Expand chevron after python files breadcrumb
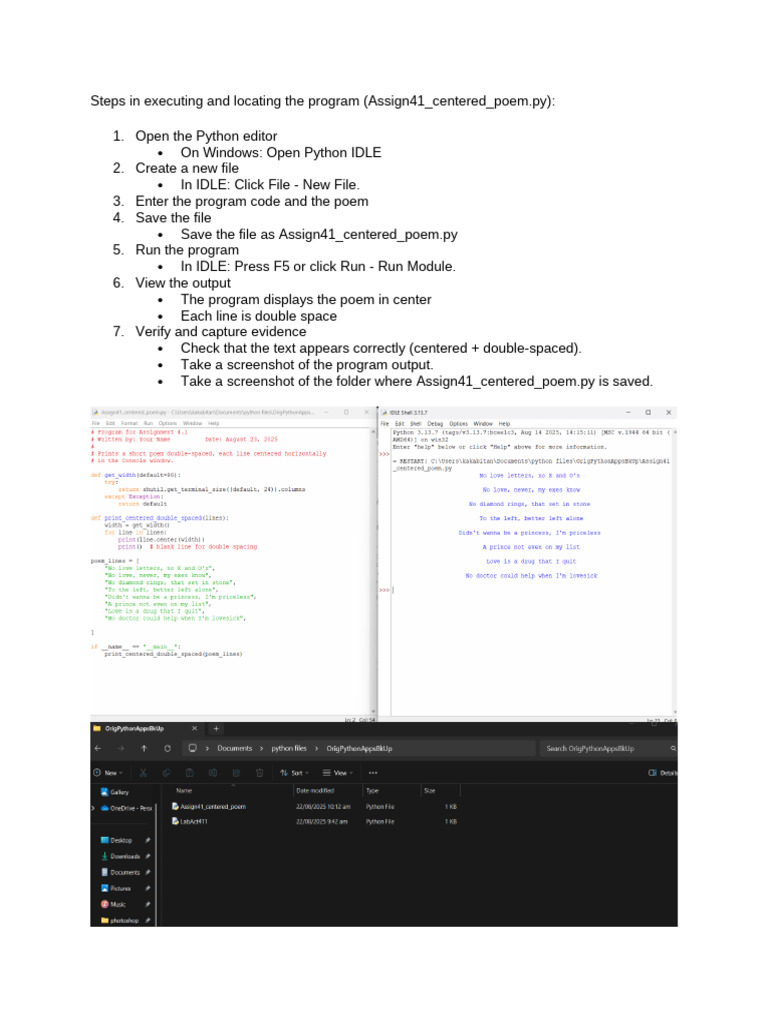Viewport: 768px width, 1024px height. 317,748
